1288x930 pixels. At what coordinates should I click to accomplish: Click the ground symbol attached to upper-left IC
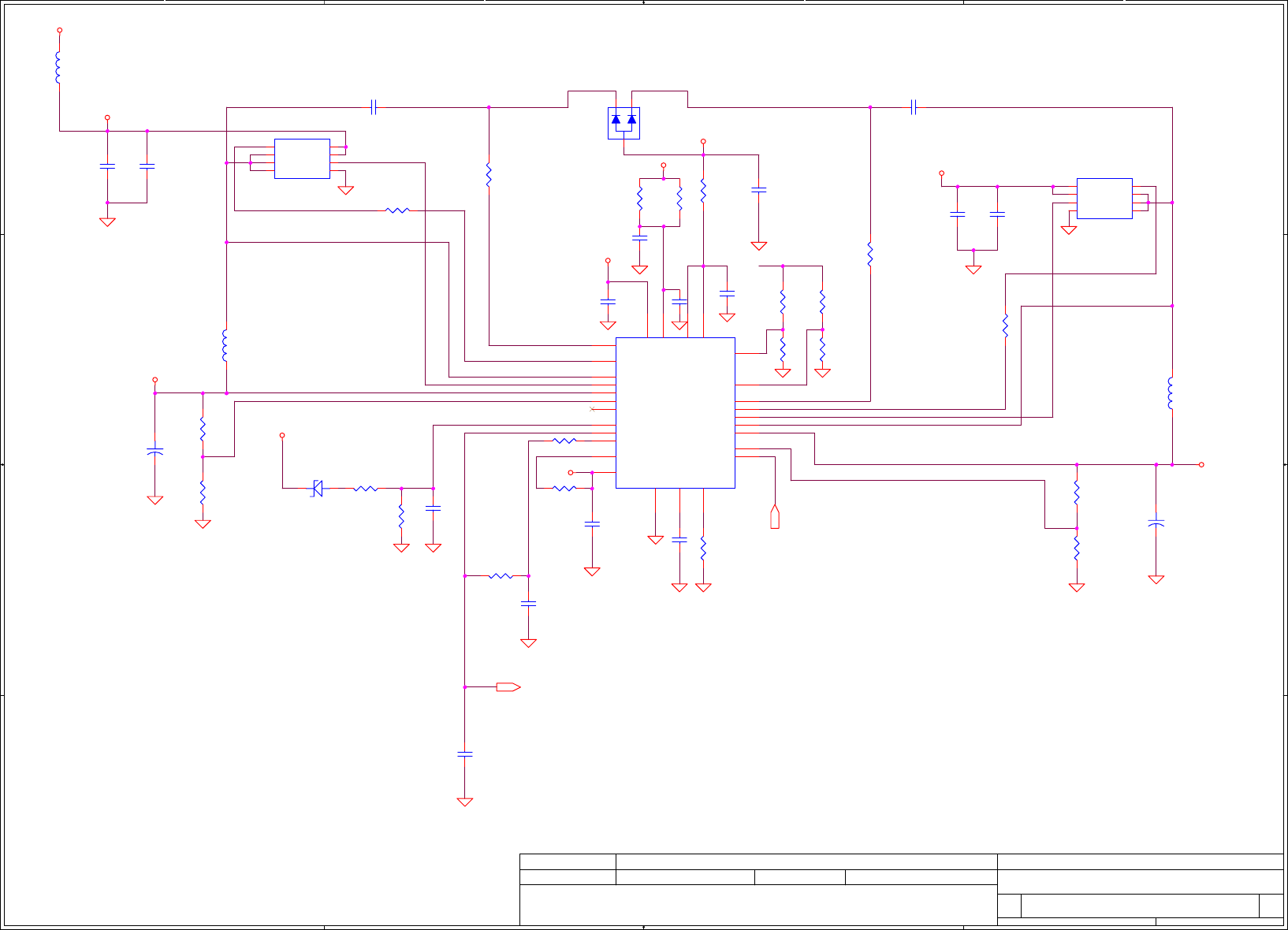click(x=345, y=190)
